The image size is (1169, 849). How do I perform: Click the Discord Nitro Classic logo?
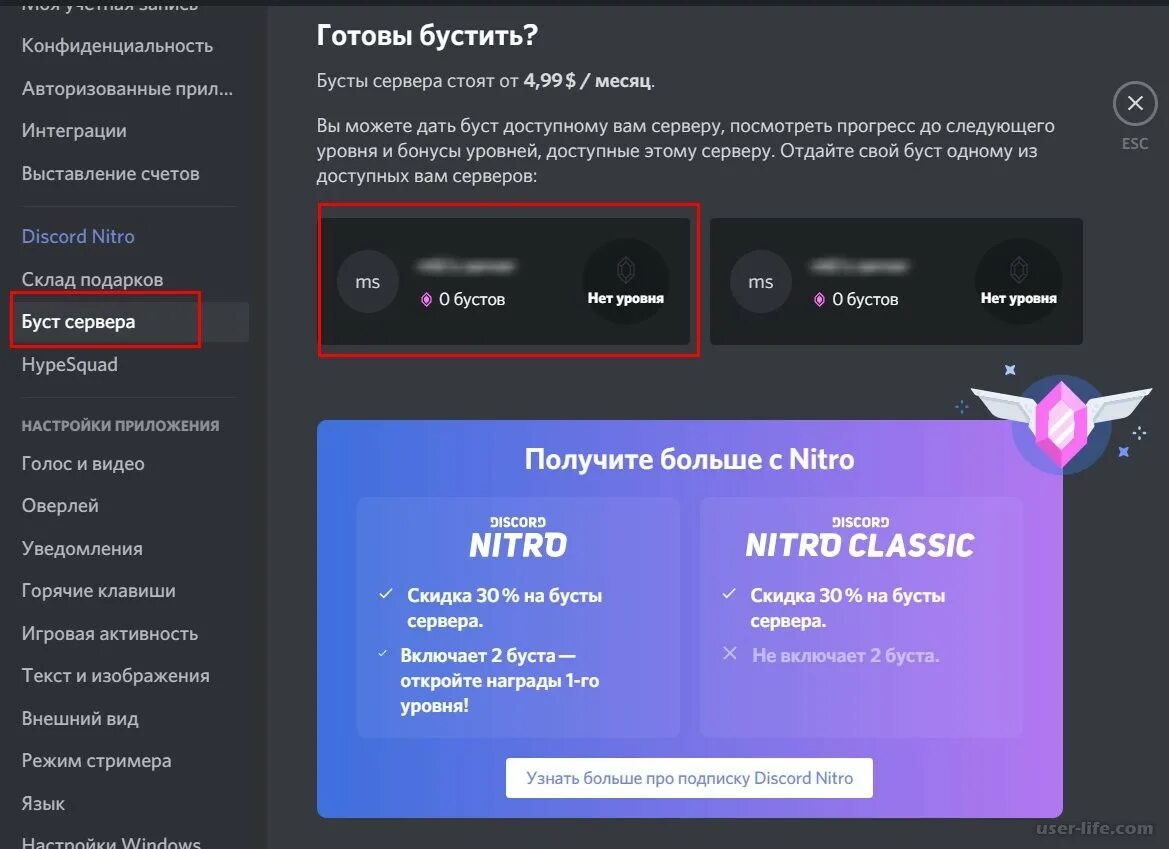(x=860, y=537)
